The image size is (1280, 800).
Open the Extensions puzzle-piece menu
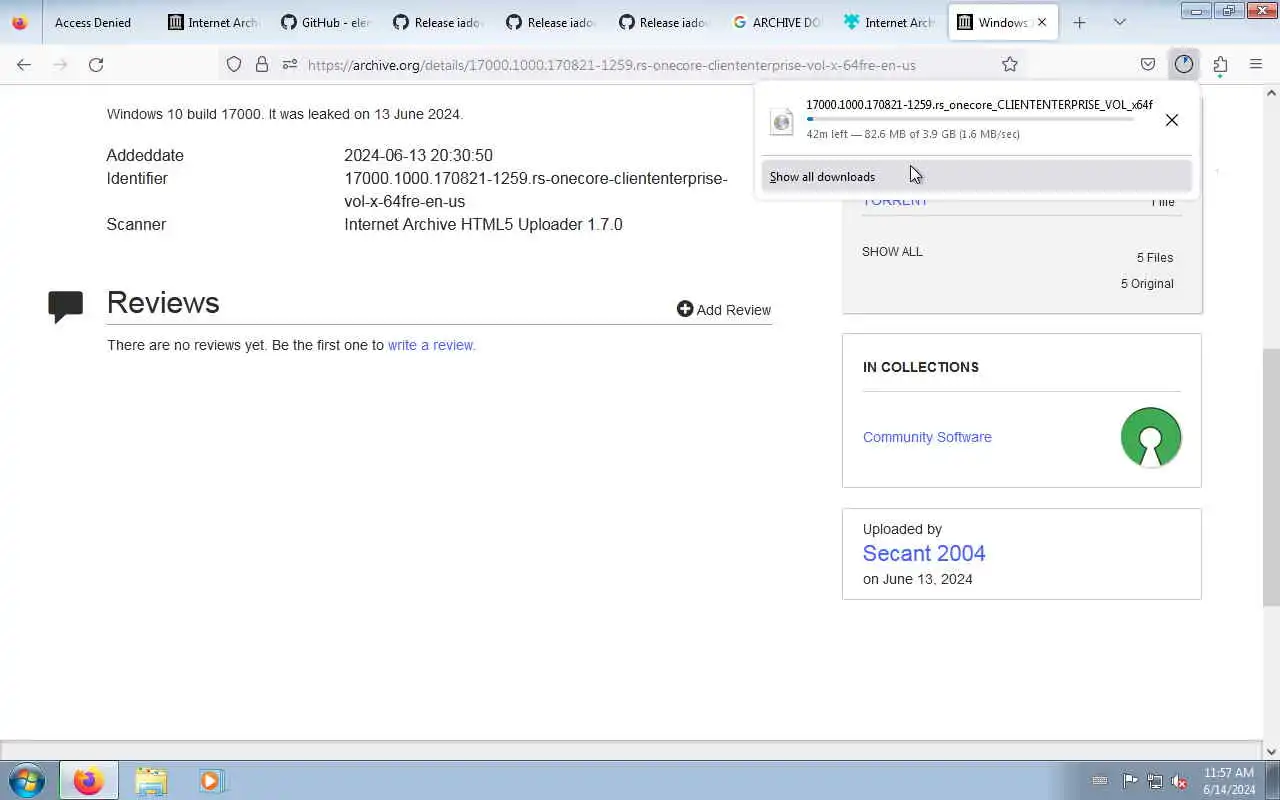tap(1220, 65)
